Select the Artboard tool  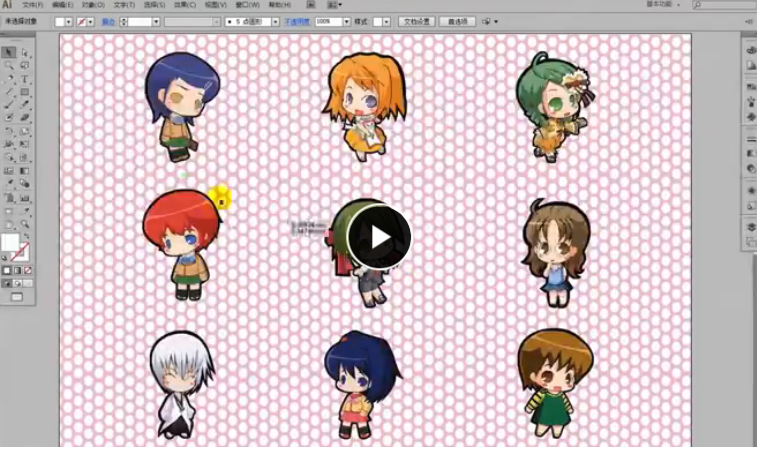point(9,211)
